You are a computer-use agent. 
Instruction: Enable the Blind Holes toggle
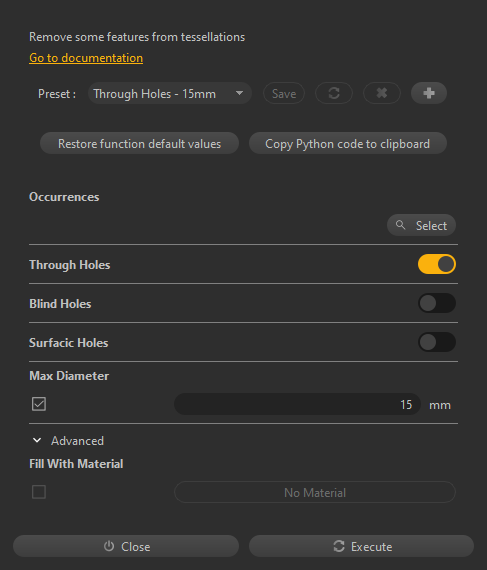436,303
